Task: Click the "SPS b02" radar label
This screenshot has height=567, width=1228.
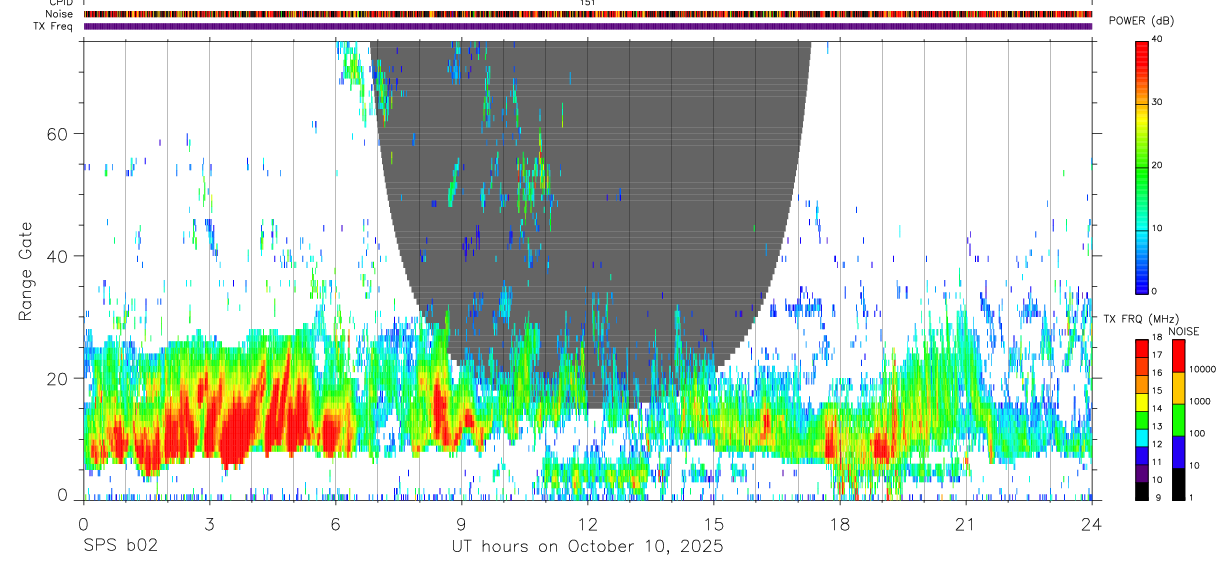Action: click(x=120, y=547)
